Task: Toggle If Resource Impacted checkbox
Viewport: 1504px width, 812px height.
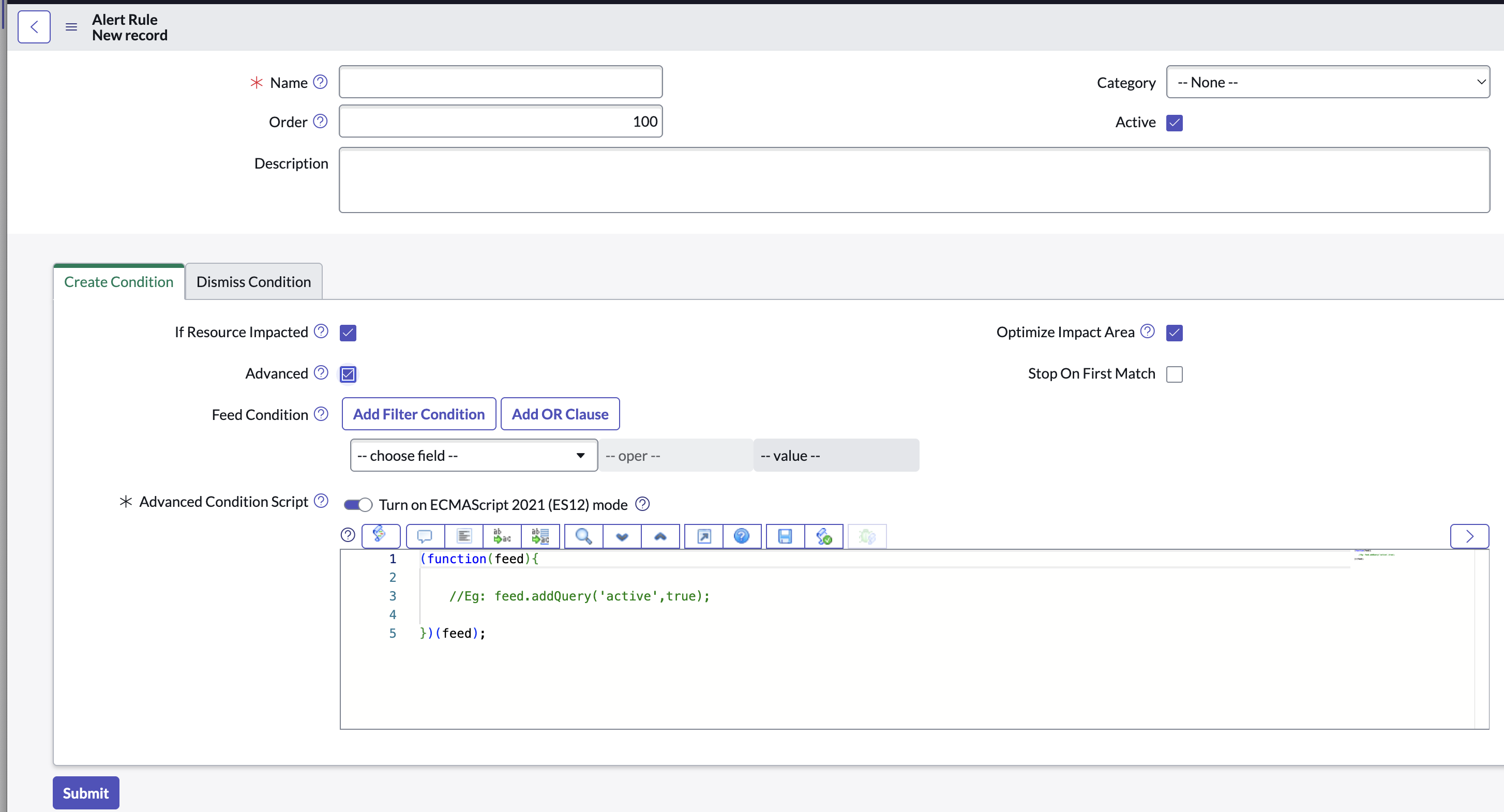Action: pos(348,333)
